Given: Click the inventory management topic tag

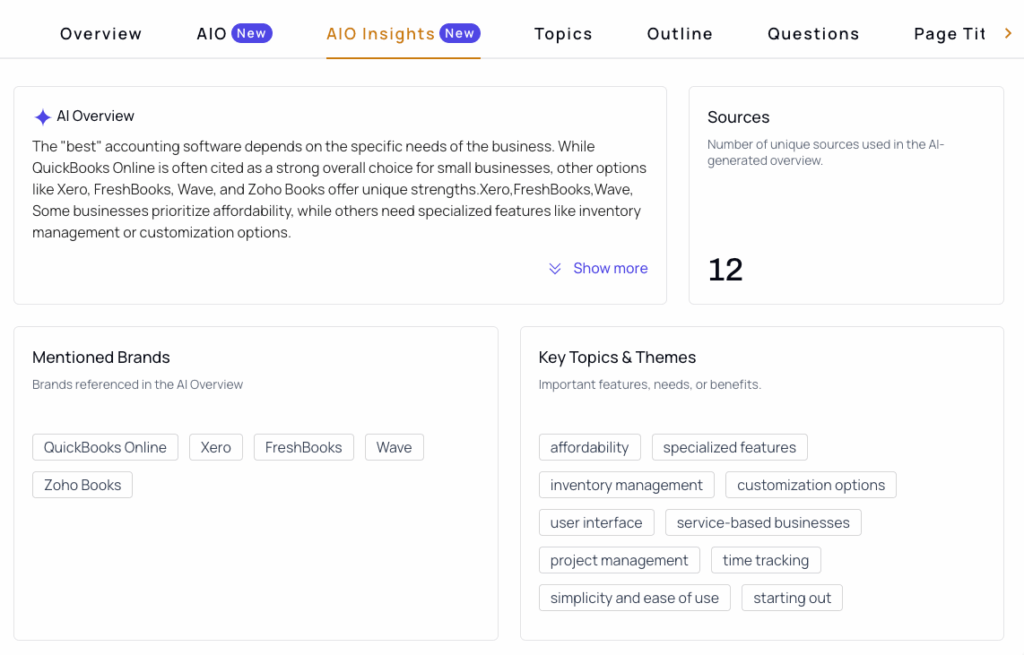Looking at the screenshot, I should pyautogui.click(x=626, y=485).
